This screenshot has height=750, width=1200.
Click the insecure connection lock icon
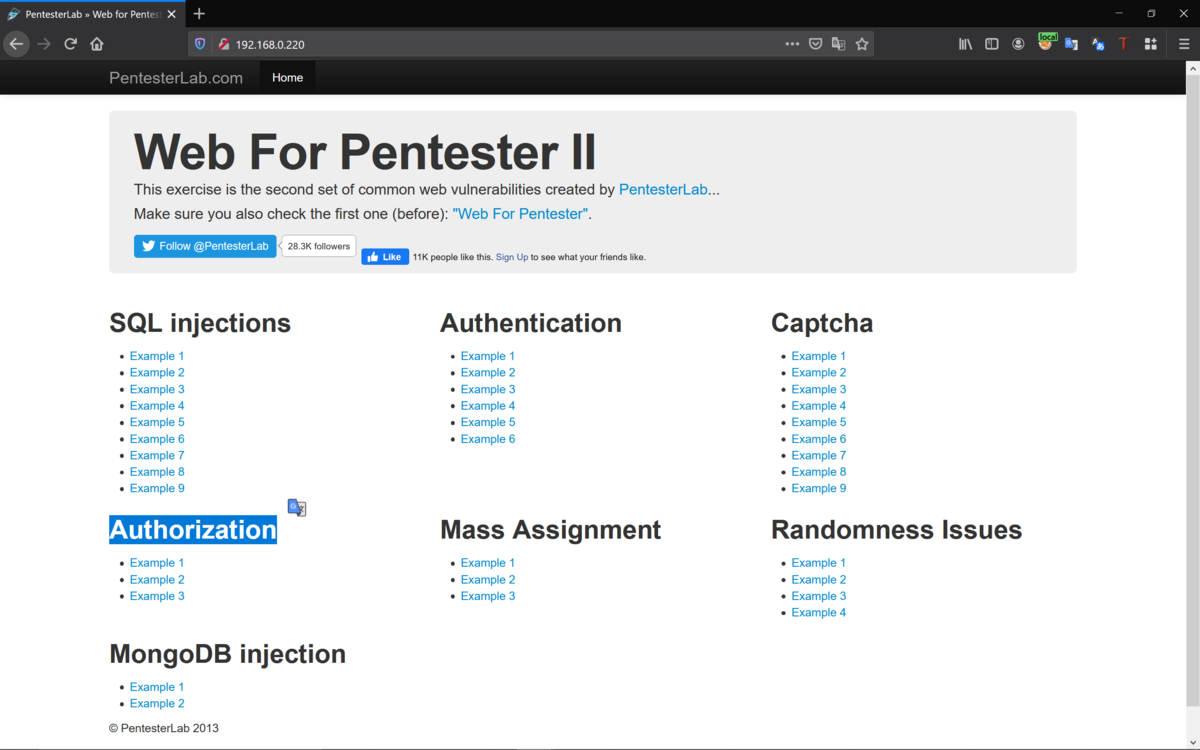(x=224, y=44)
